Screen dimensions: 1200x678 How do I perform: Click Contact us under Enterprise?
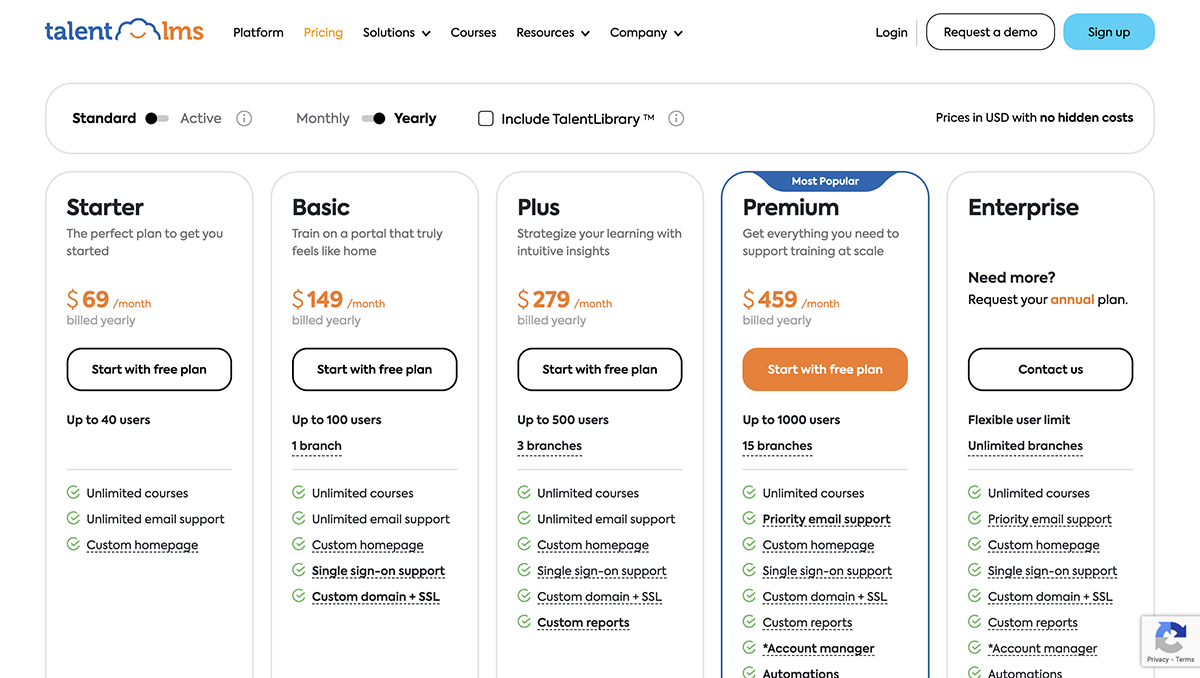1050,369
